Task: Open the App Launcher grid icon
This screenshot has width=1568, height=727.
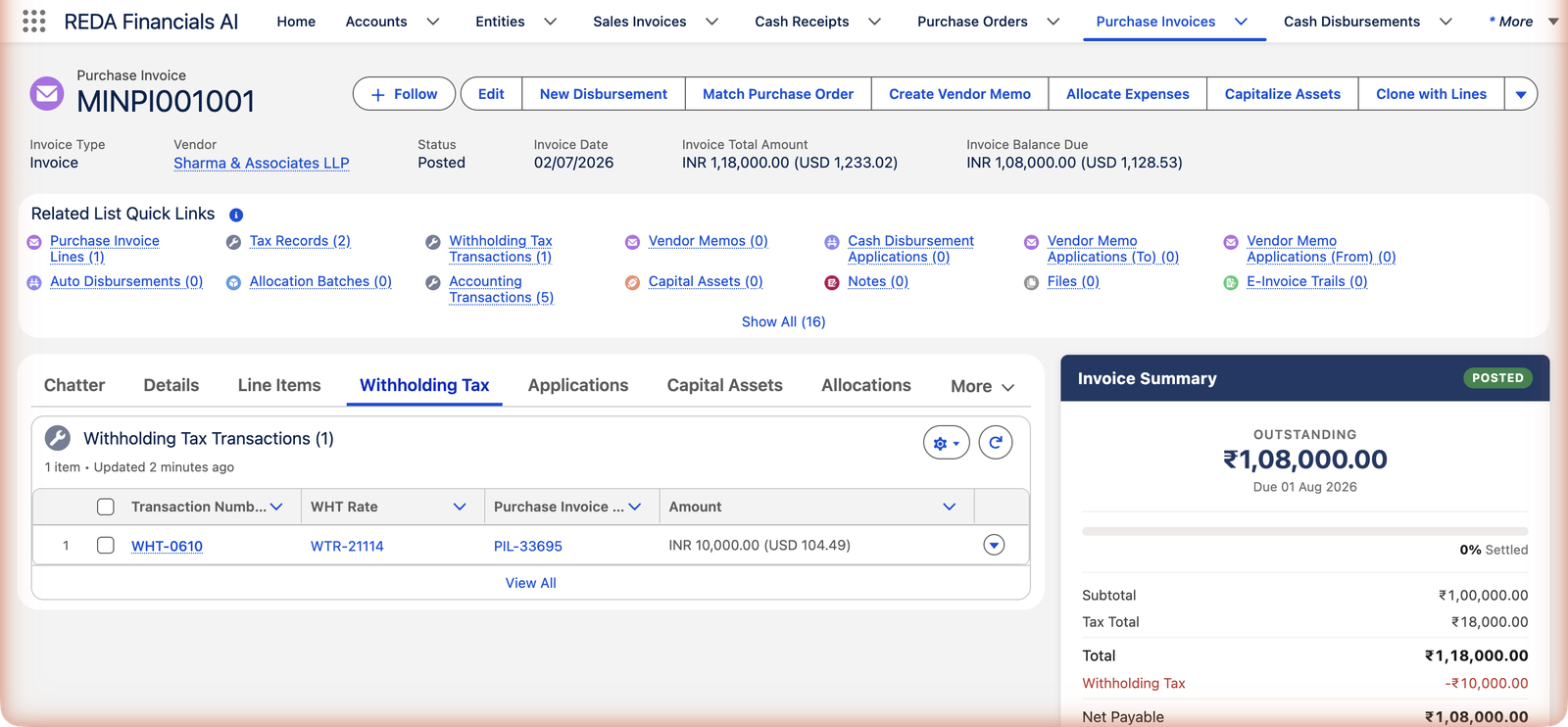Action: pyautogui.click(x=33, y=22)
